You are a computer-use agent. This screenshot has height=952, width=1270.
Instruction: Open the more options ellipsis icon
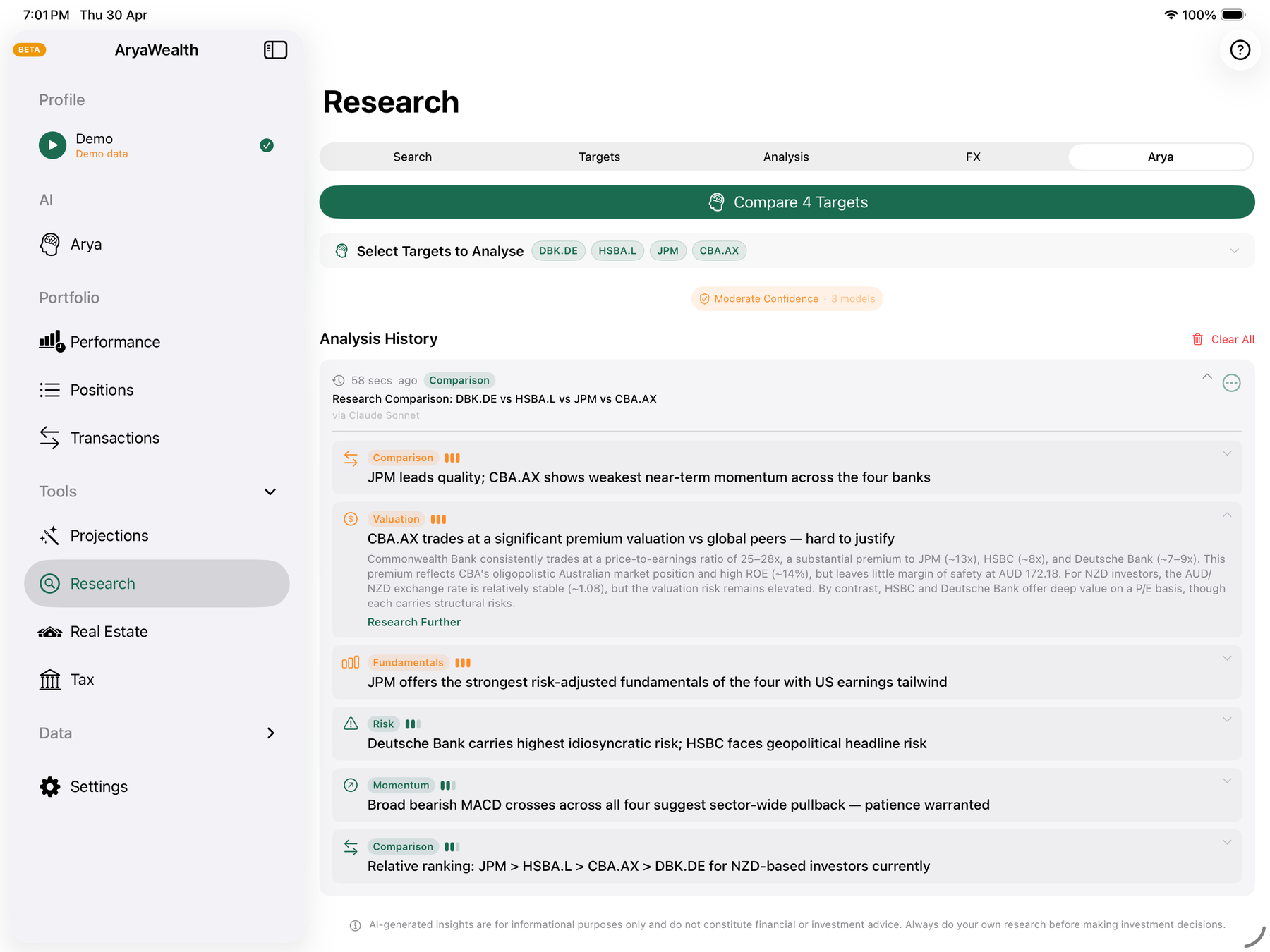point(1231,383)
